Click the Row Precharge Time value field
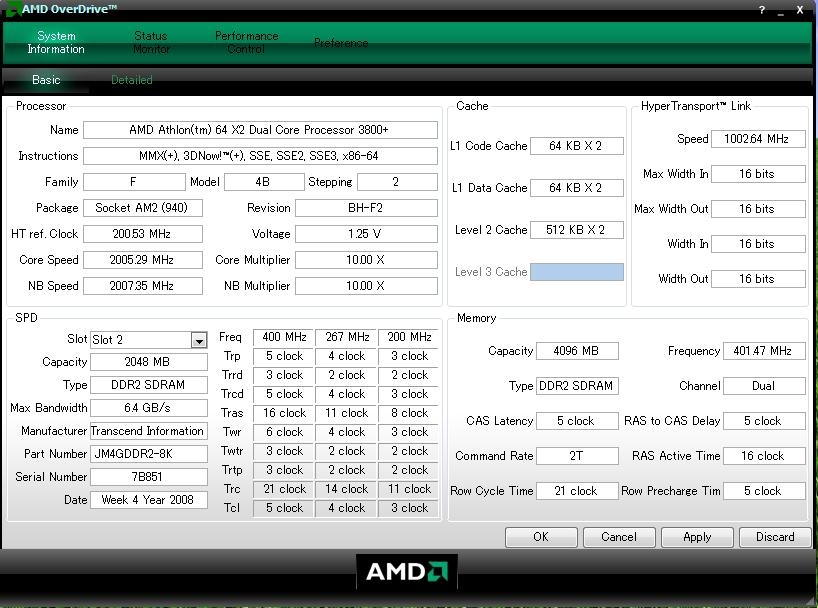Screen dimensions: 818x608 tap(764, 491)
